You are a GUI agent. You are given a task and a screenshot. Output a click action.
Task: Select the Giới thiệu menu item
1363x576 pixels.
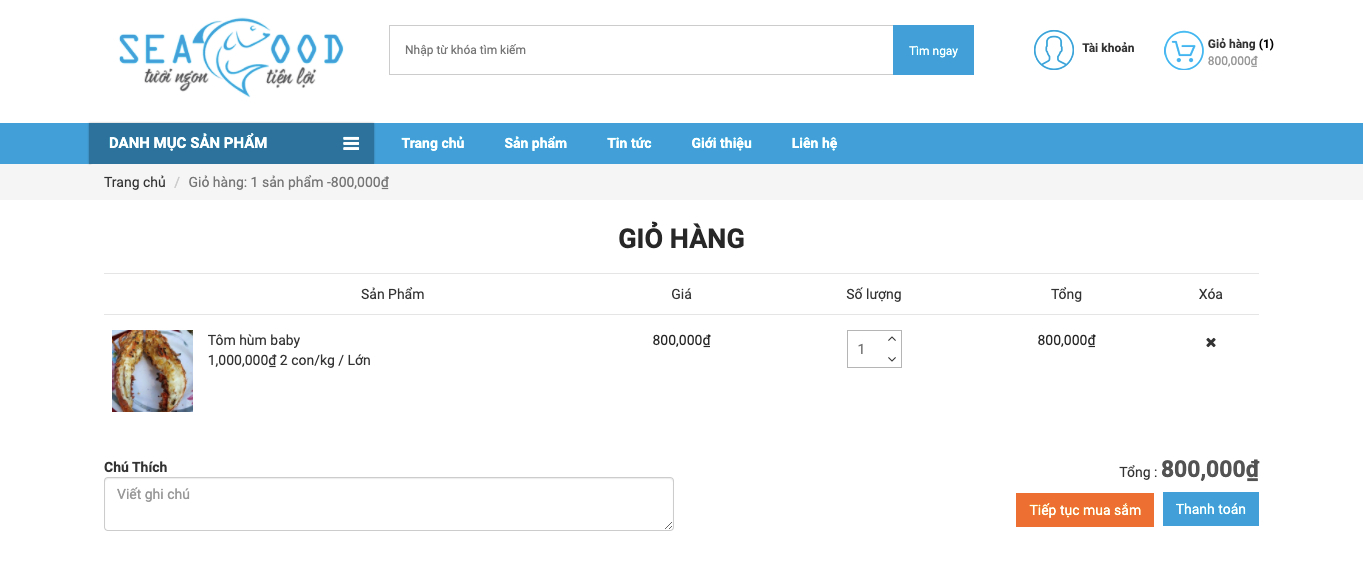point(721,143)
